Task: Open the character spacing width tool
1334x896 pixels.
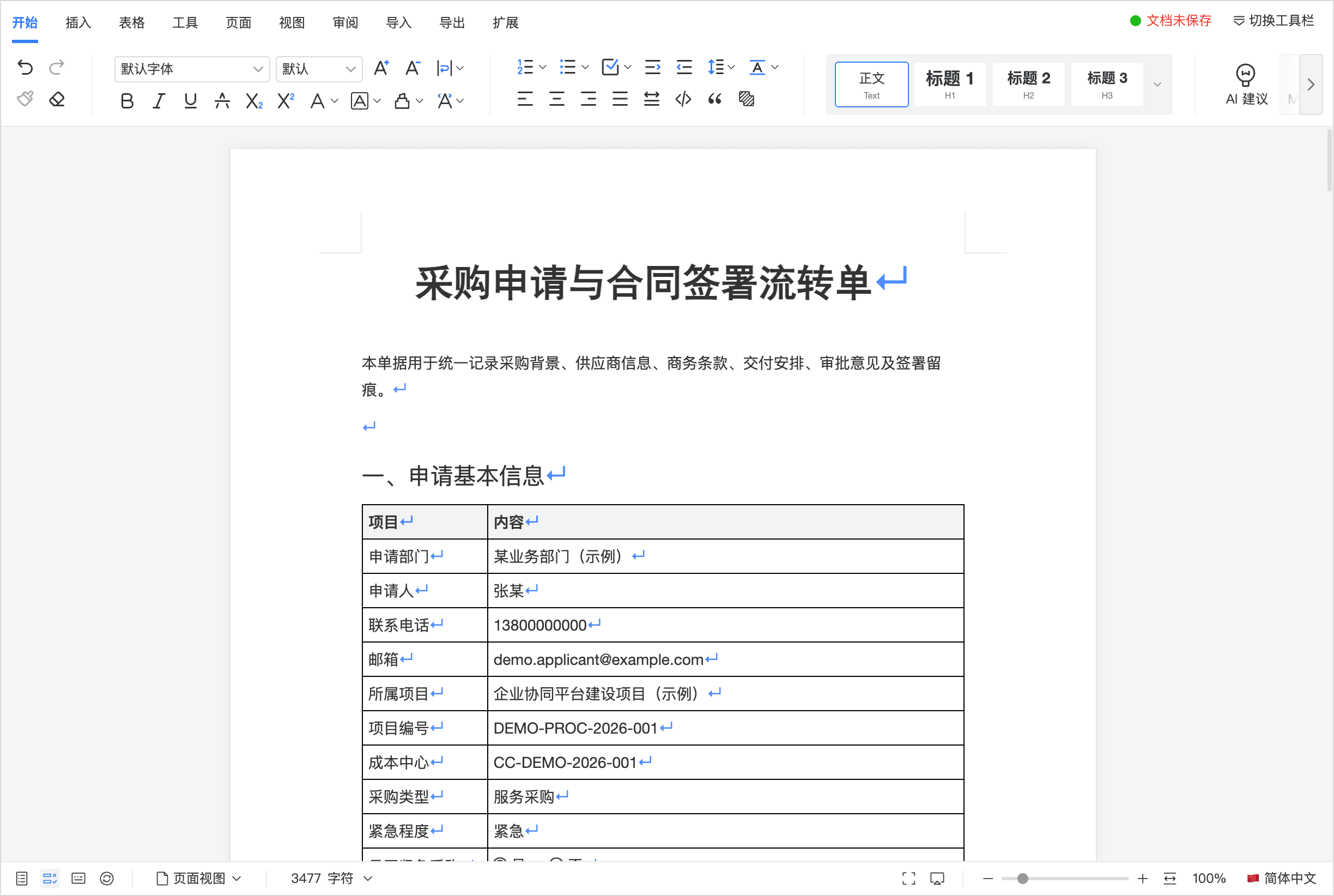Action: tap(450, 68)
